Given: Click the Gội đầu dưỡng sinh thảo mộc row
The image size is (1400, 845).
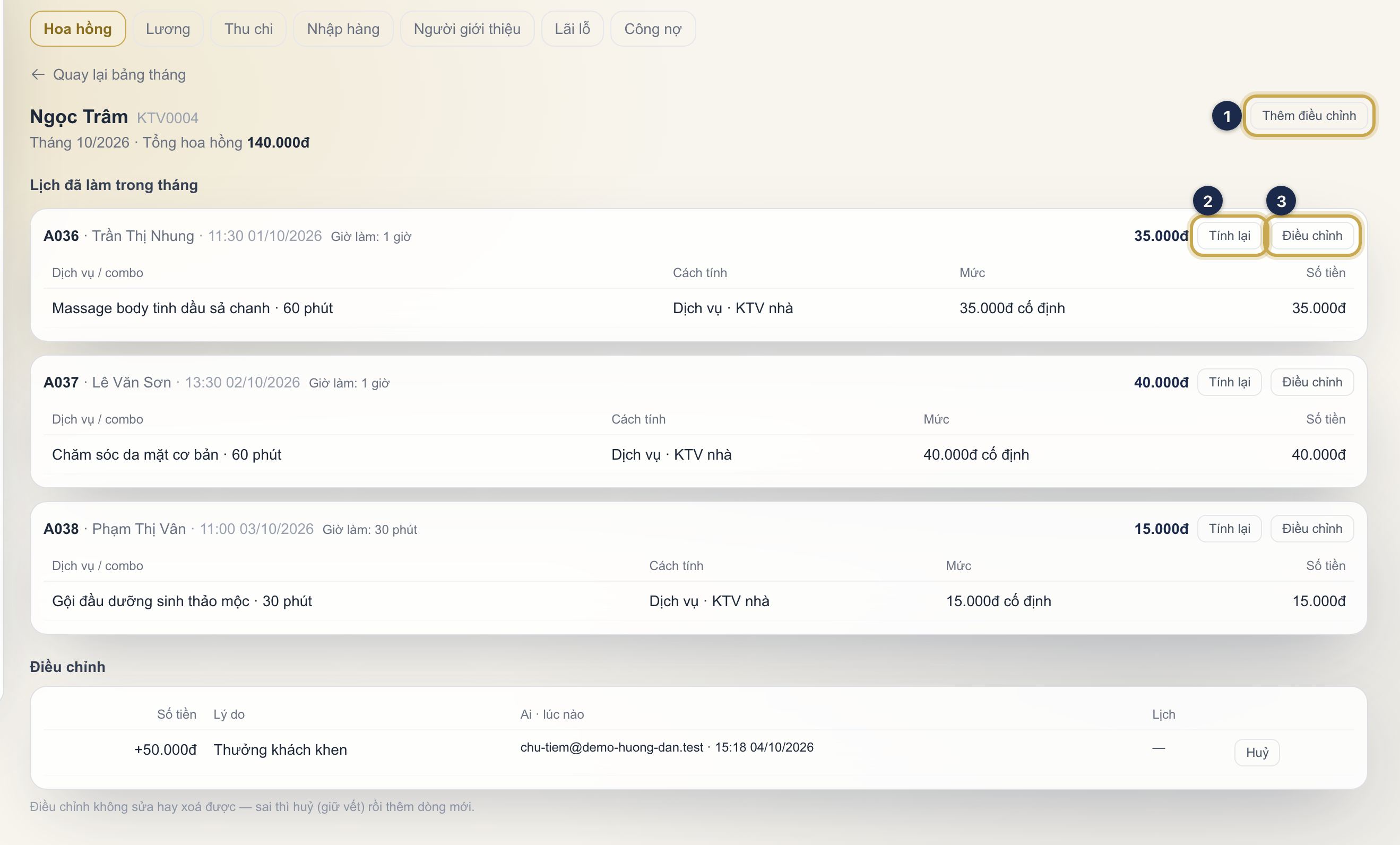Looking at the screenshot, I should pos(698,601).
